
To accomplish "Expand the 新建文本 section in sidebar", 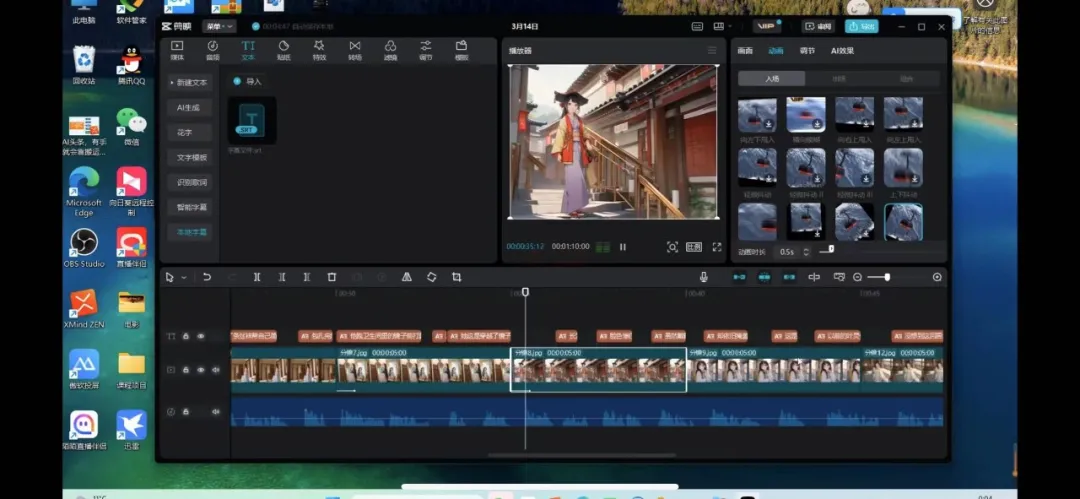I will [x=189, y=82].
